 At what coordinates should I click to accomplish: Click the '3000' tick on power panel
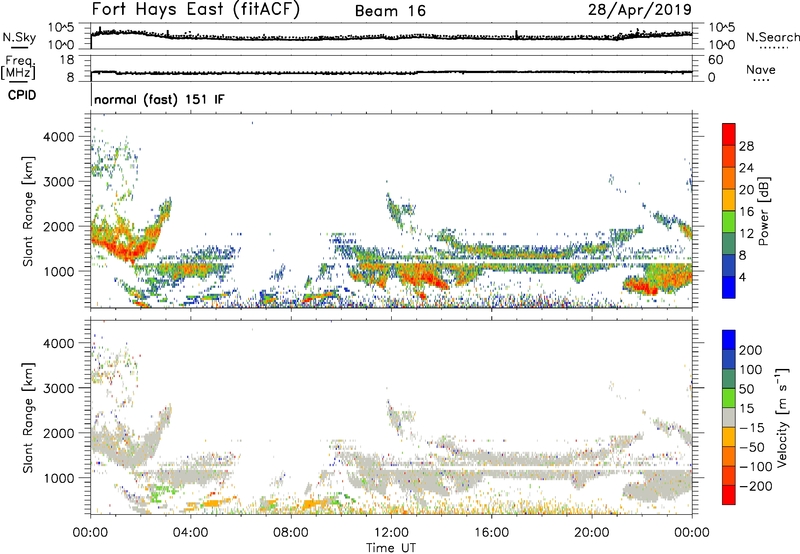click(59, 182)
